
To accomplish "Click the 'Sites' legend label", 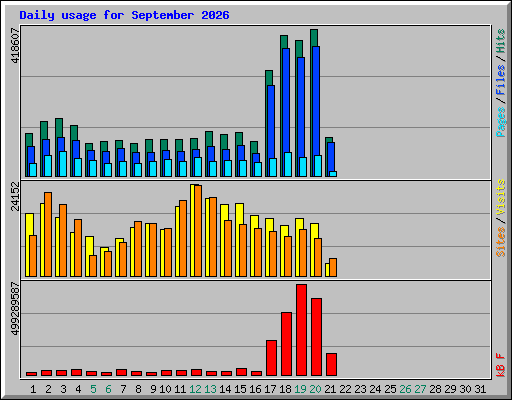I will pyautogui.click(x=501, y=242).
